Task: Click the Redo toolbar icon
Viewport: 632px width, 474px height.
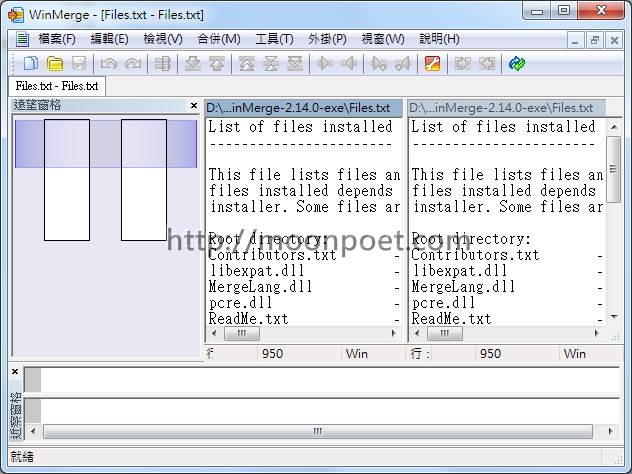Action: tap(133, 64)
